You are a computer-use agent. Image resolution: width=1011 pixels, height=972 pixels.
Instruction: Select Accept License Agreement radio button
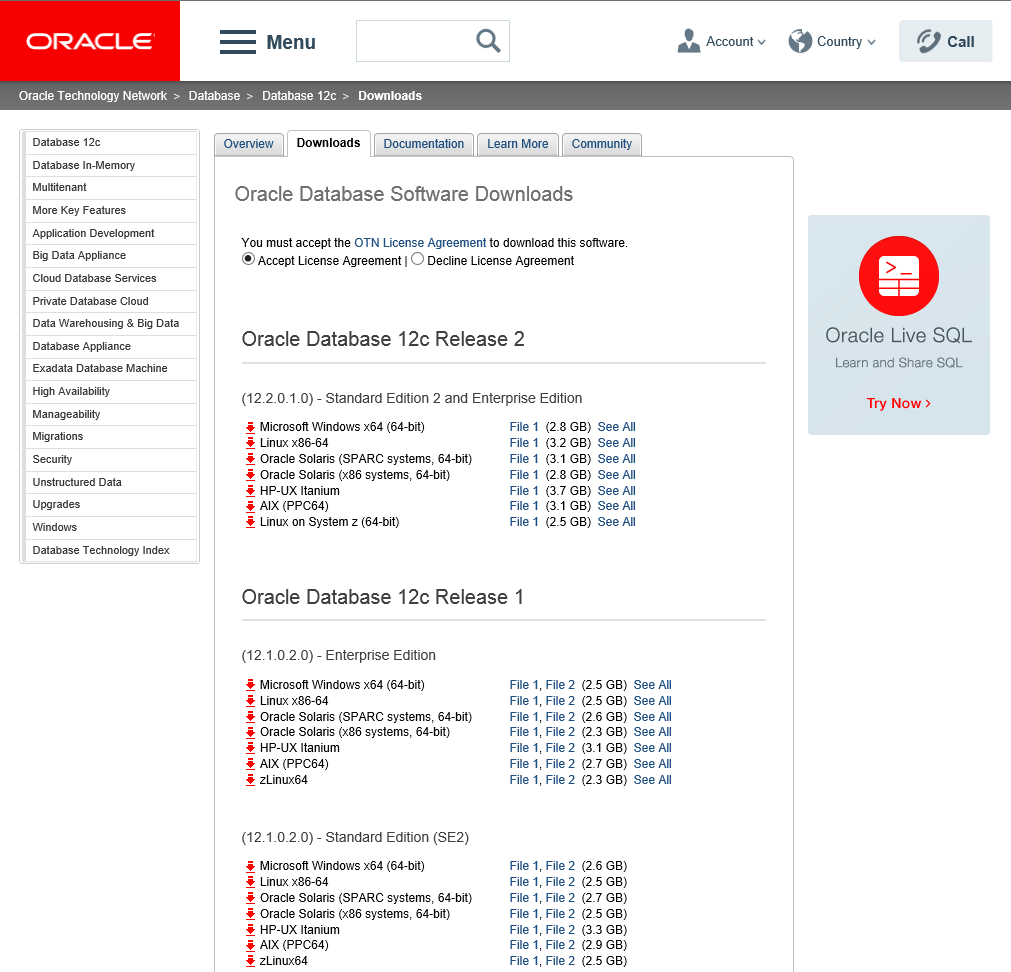(248, 259)
